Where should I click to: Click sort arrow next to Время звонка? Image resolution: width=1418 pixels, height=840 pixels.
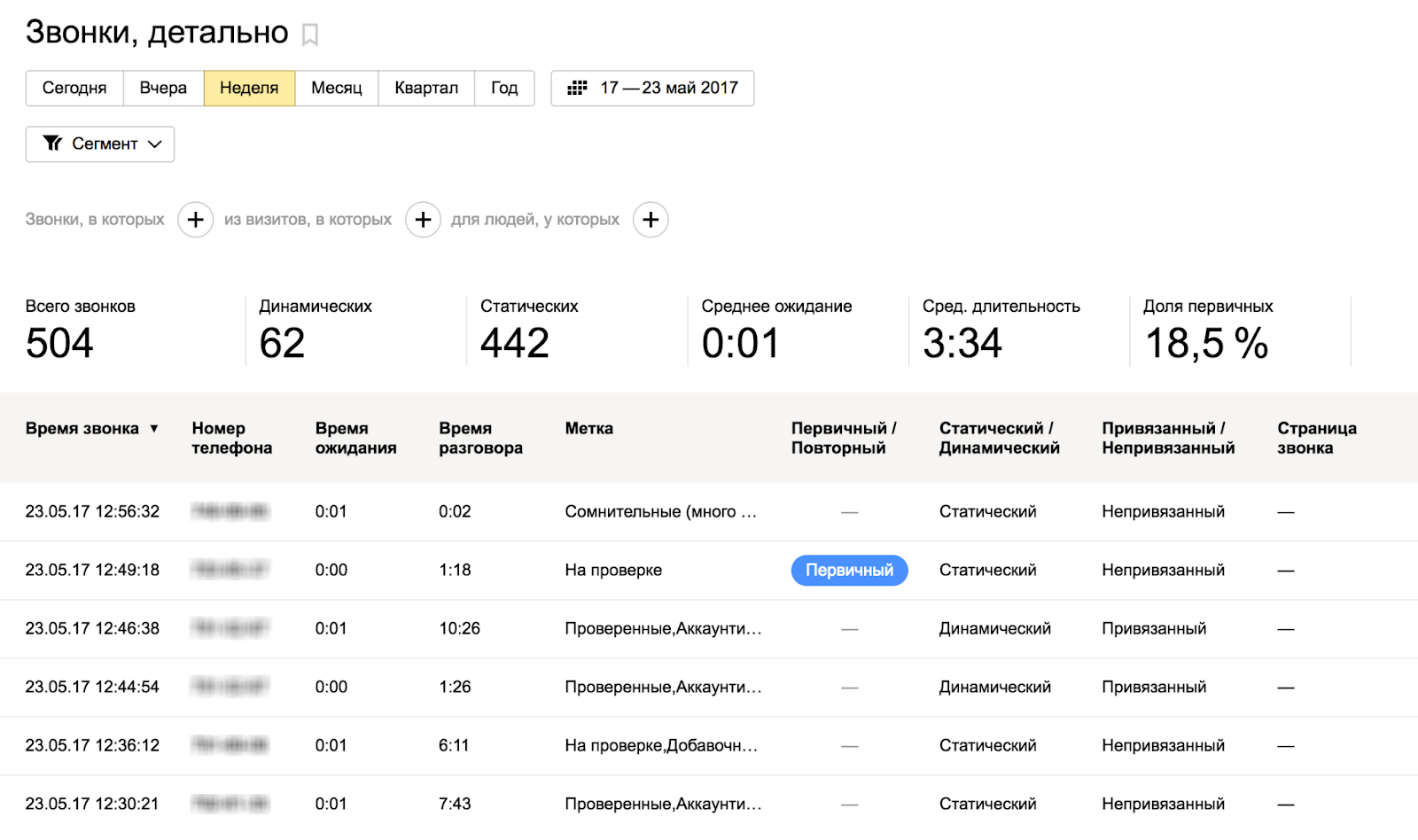pyautogui.click(x=154, y=429)
